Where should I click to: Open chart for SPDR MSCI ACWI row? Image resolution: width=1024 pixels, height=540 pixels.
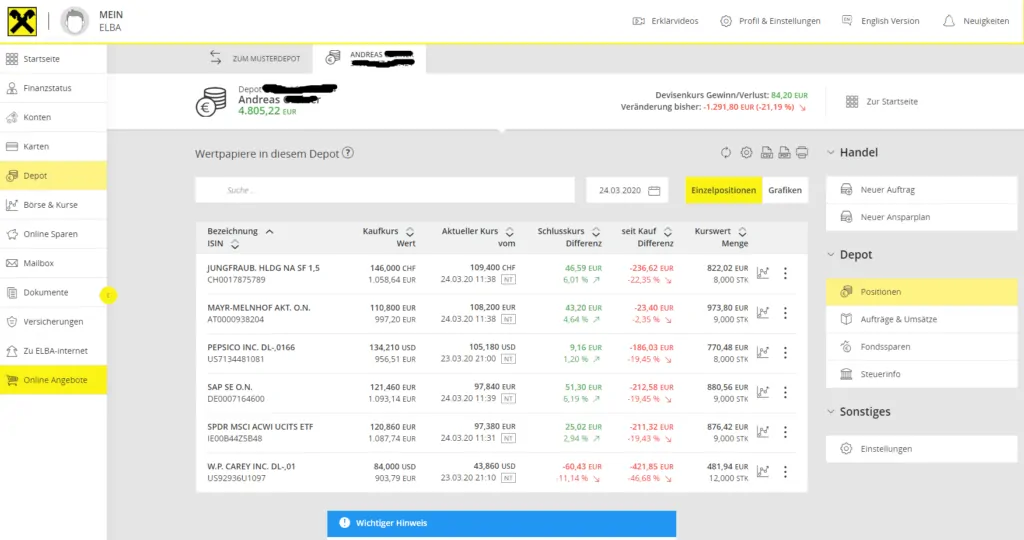pos(763,432)
